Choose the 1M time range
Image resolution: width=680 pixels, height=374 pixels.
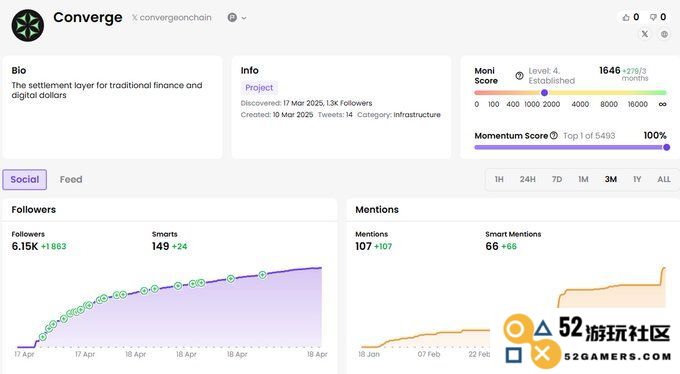point(583,179)
